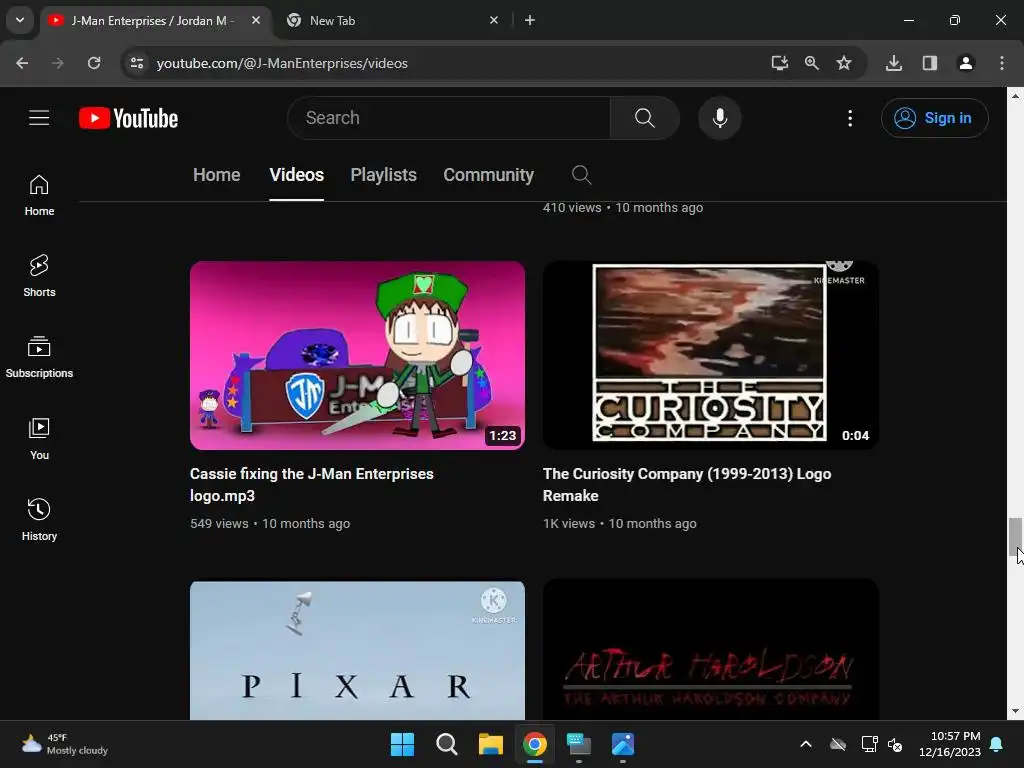This screenshot has height=768, width=1024.
Task: Select the channel Videos tab
Action: (296, 175)
